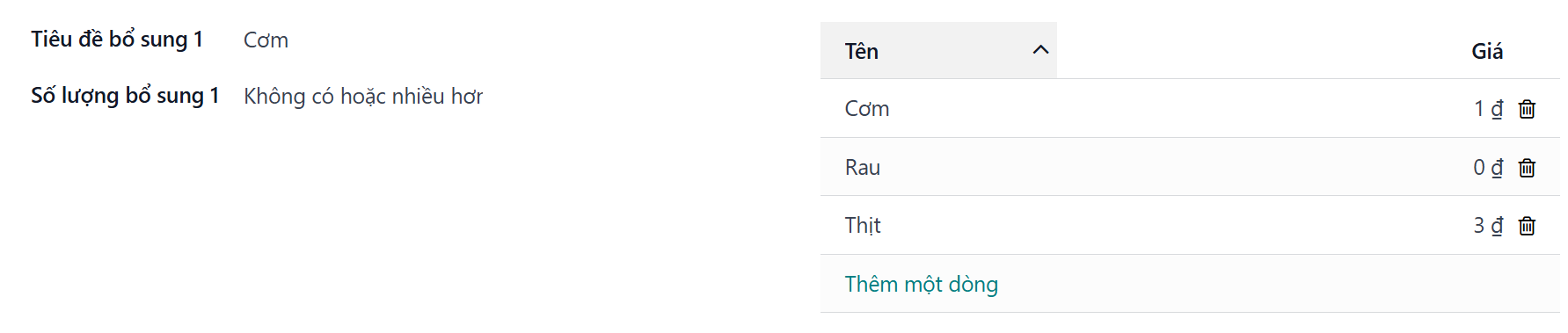Screen dimensions: 1568x333
Task: Delete the Cơm row with trash icon
Action: click(x=1527, y=109)
